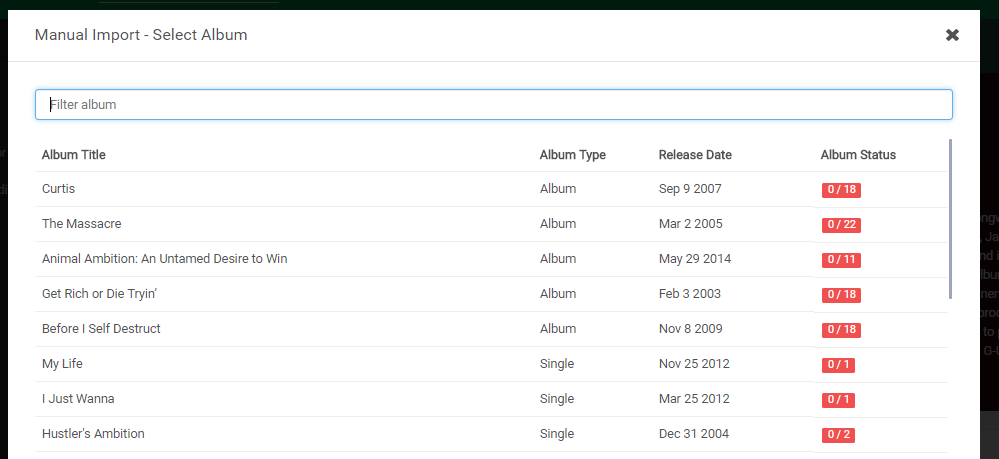
Task: Sort by Release Date column header
Action: coord(695,155)
